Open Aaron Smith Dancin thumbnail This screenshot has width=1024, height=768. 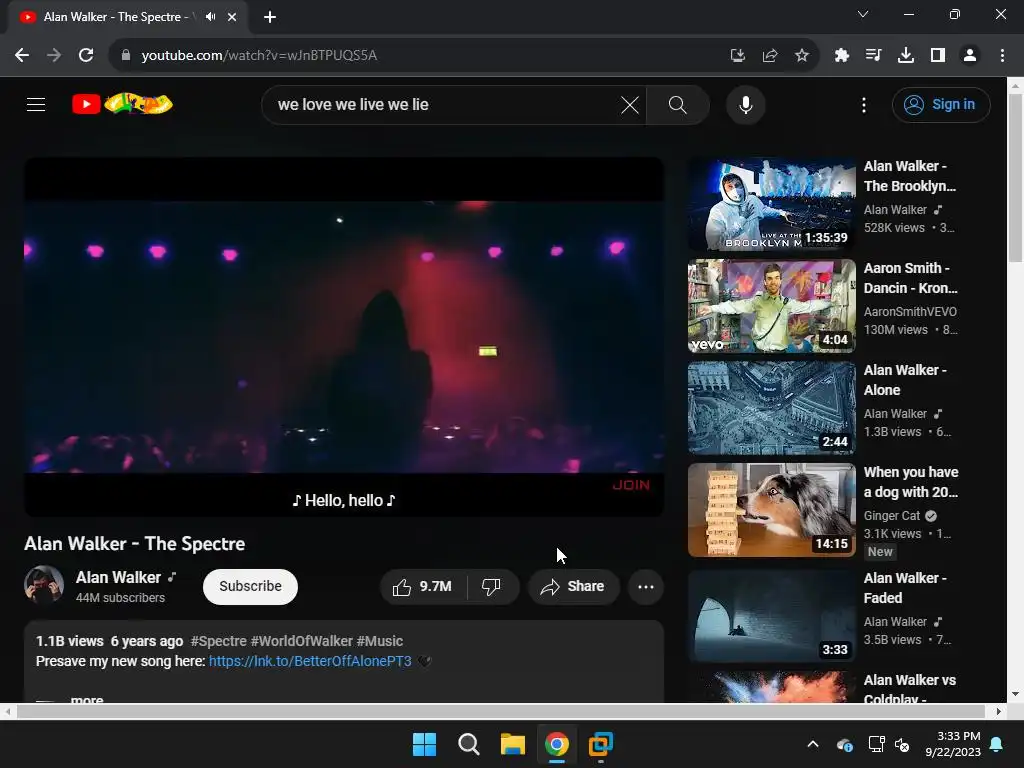772,306
